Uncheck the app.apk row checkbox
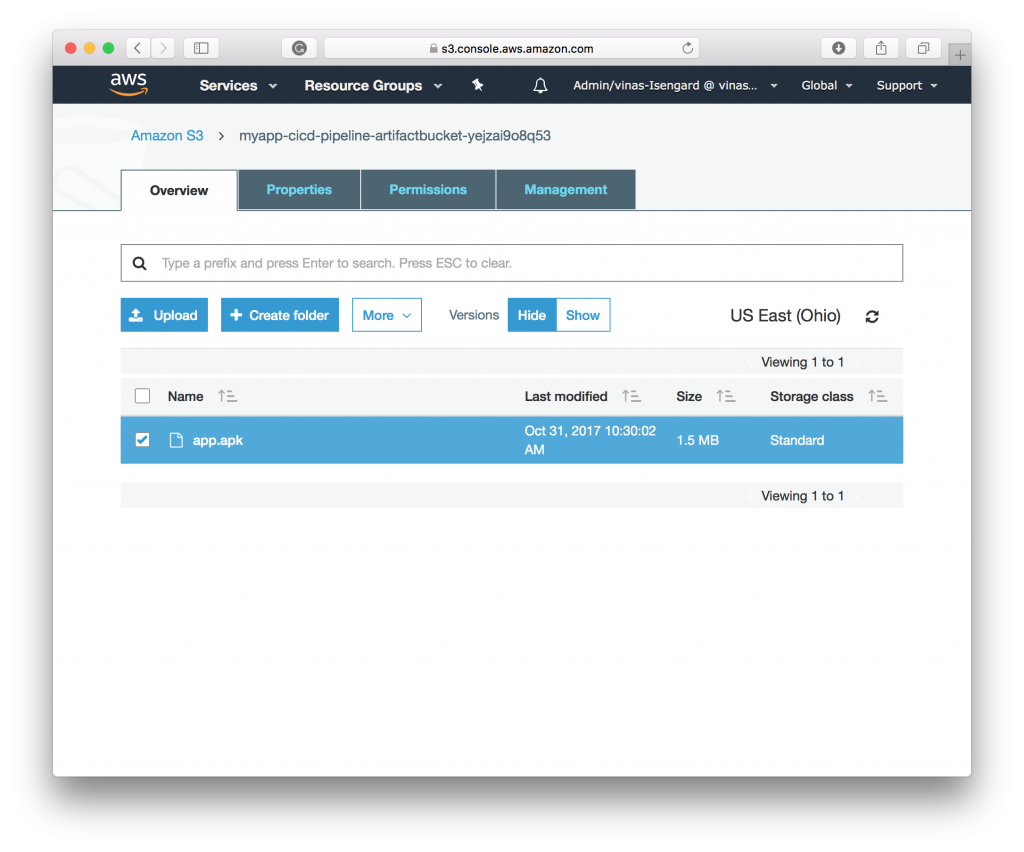The width and height of the screenshot is (1024, 852). coord(142,440)
